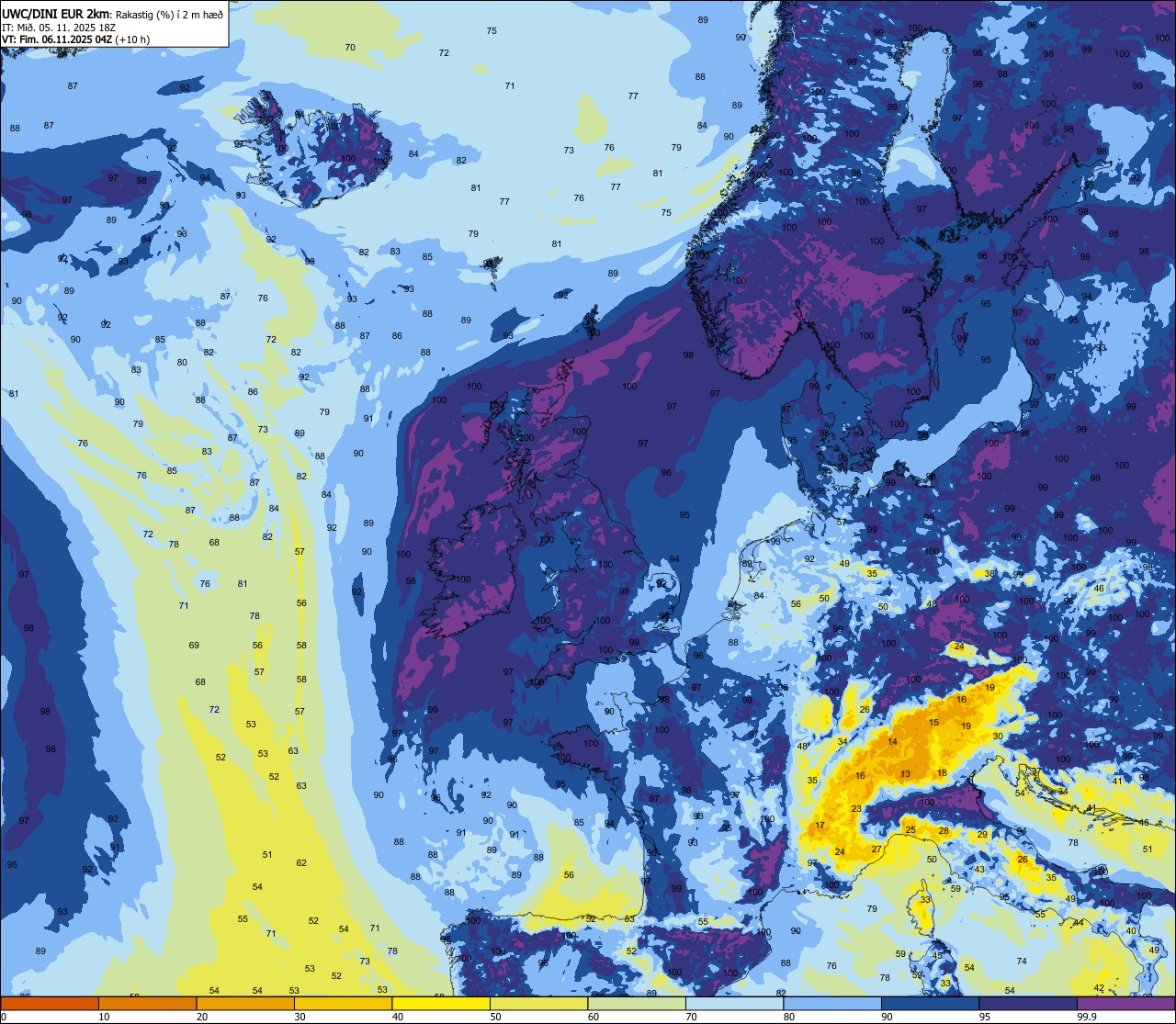
Task: Select the 10–20% orange legend swatch
Action: (x=147, y=1004)
